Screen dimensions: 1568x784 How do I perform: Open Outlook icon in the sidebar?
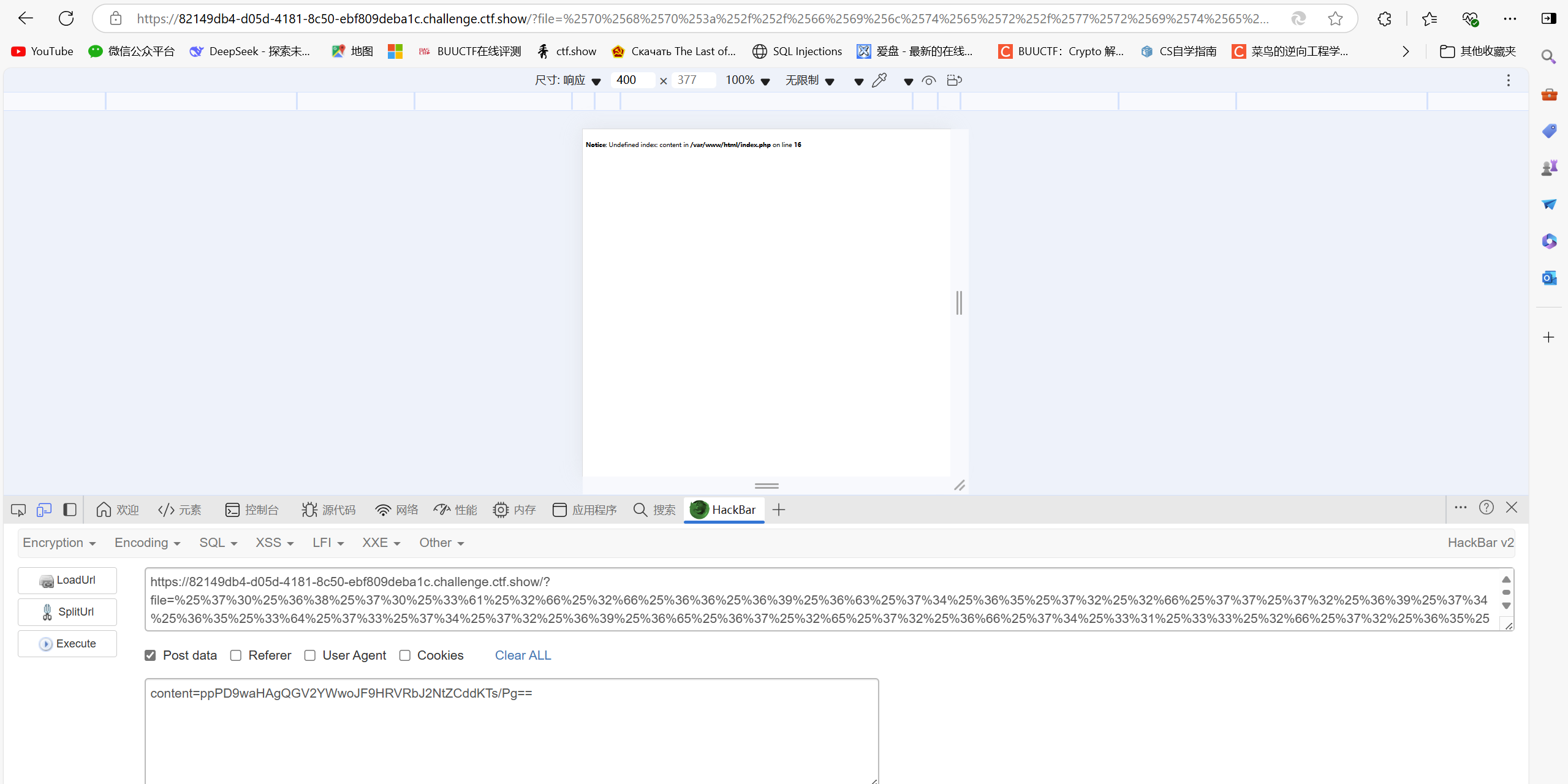1549,277
